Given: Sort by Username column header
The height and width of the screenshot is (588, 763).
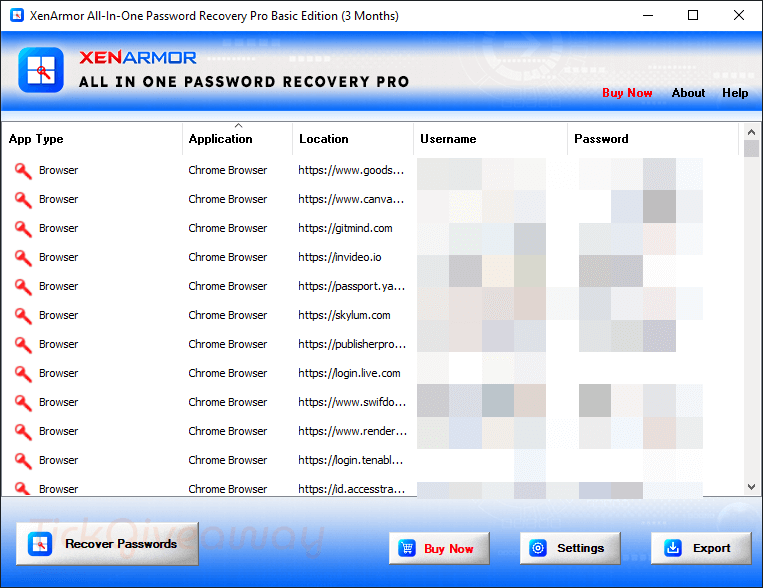Looking at the screenshot, I should [x=490, y=139].
